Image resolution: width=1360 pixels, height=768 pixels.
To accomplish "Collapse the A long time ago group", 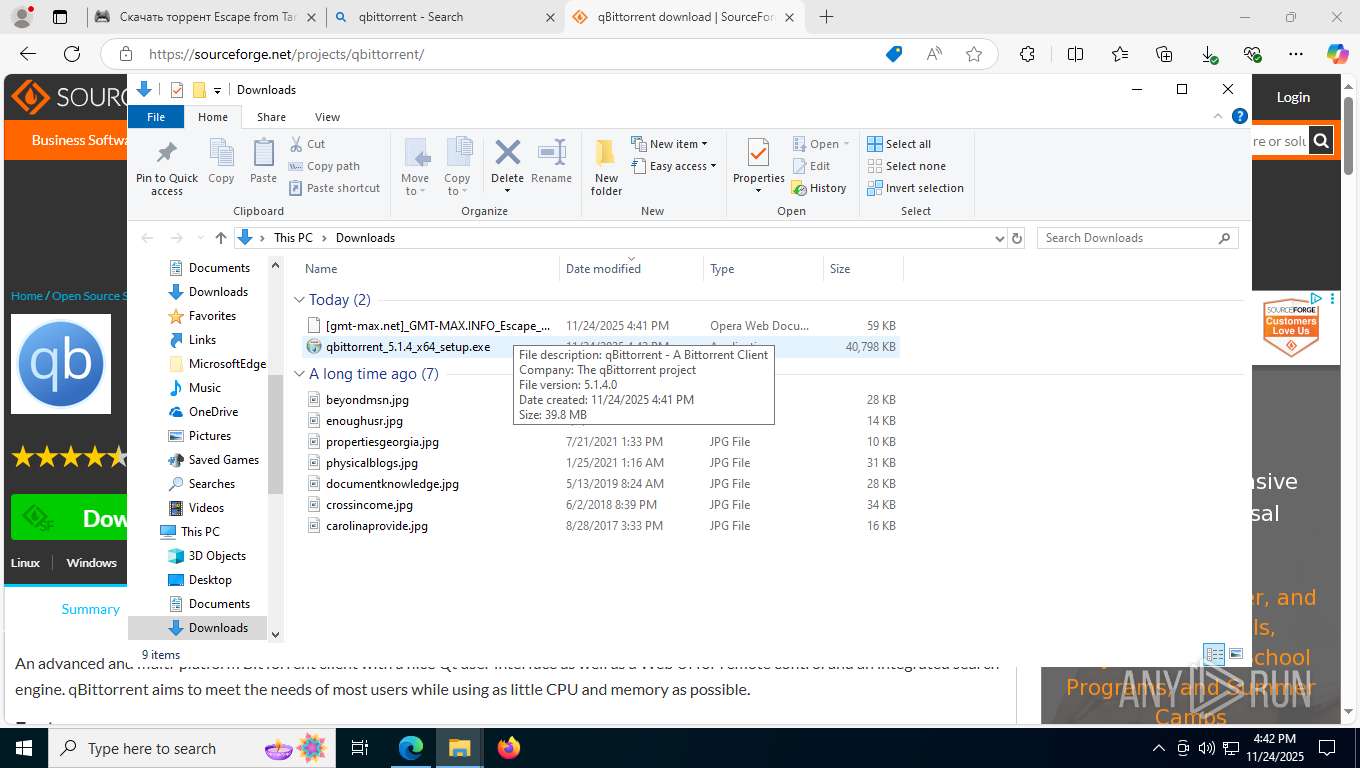I will click(299, 374).
